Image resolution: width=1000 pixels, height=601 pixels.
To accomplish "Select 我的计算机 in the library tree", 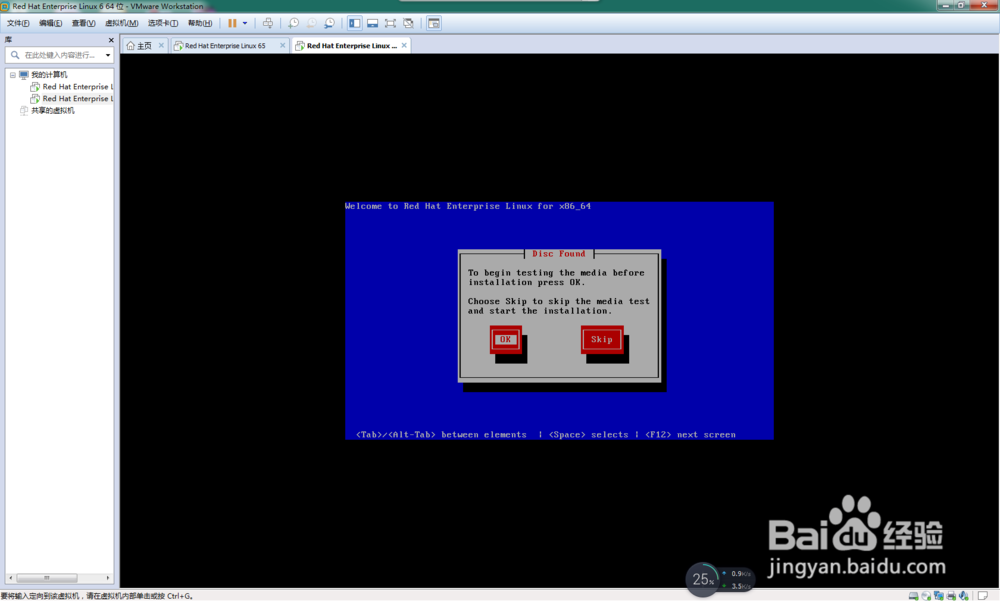I will pyautogui.click(x=49, y=75).
